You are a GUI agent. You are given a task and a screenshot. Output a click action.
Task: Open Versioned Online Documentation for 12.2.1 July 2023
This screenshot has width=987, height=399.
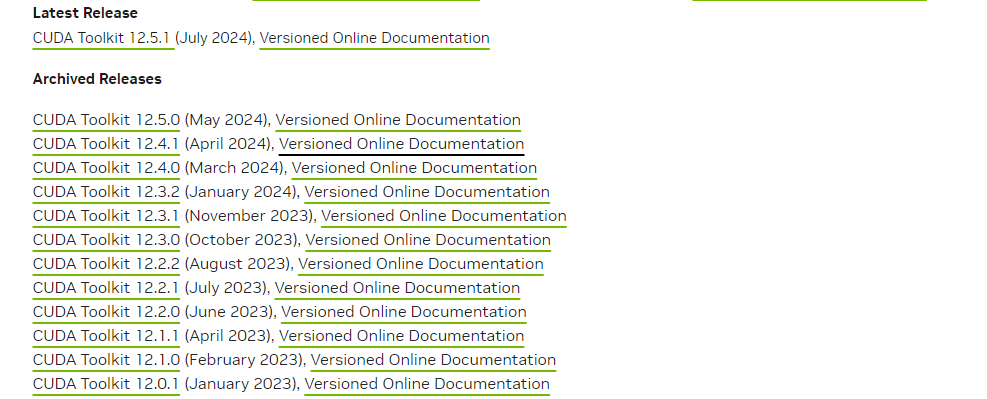point(397,288)
